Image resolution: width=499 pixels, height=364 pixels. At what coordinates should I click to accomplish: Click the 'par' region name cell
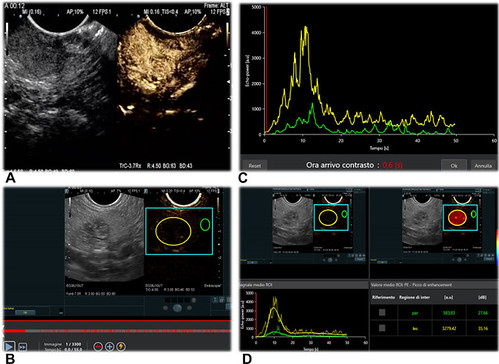[415, 313]
